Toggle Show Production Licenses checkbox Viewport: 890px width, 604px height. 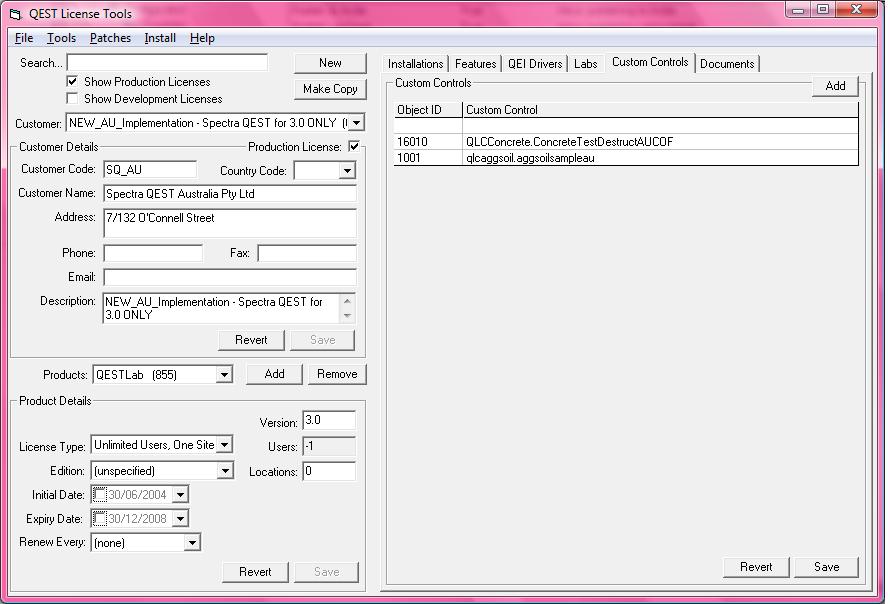tap(72, 82)
